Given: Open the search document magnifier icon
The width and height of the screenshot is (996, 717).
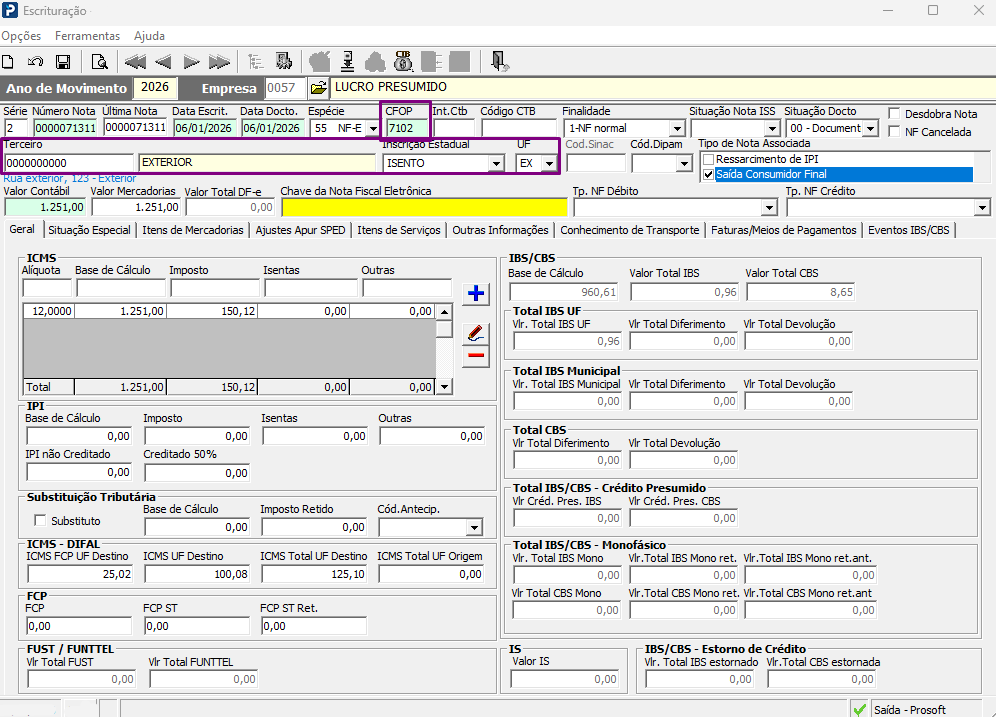Looking at the screenshot, I should pos(99,62).
